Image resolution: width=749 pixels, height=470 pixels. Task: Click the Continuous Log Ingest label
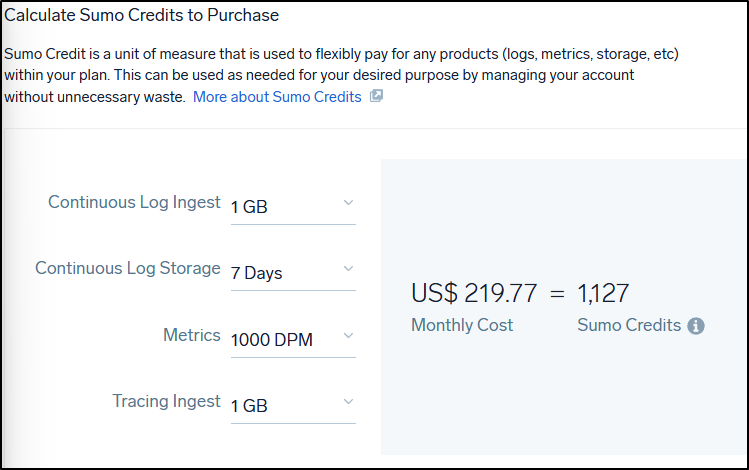134,202
